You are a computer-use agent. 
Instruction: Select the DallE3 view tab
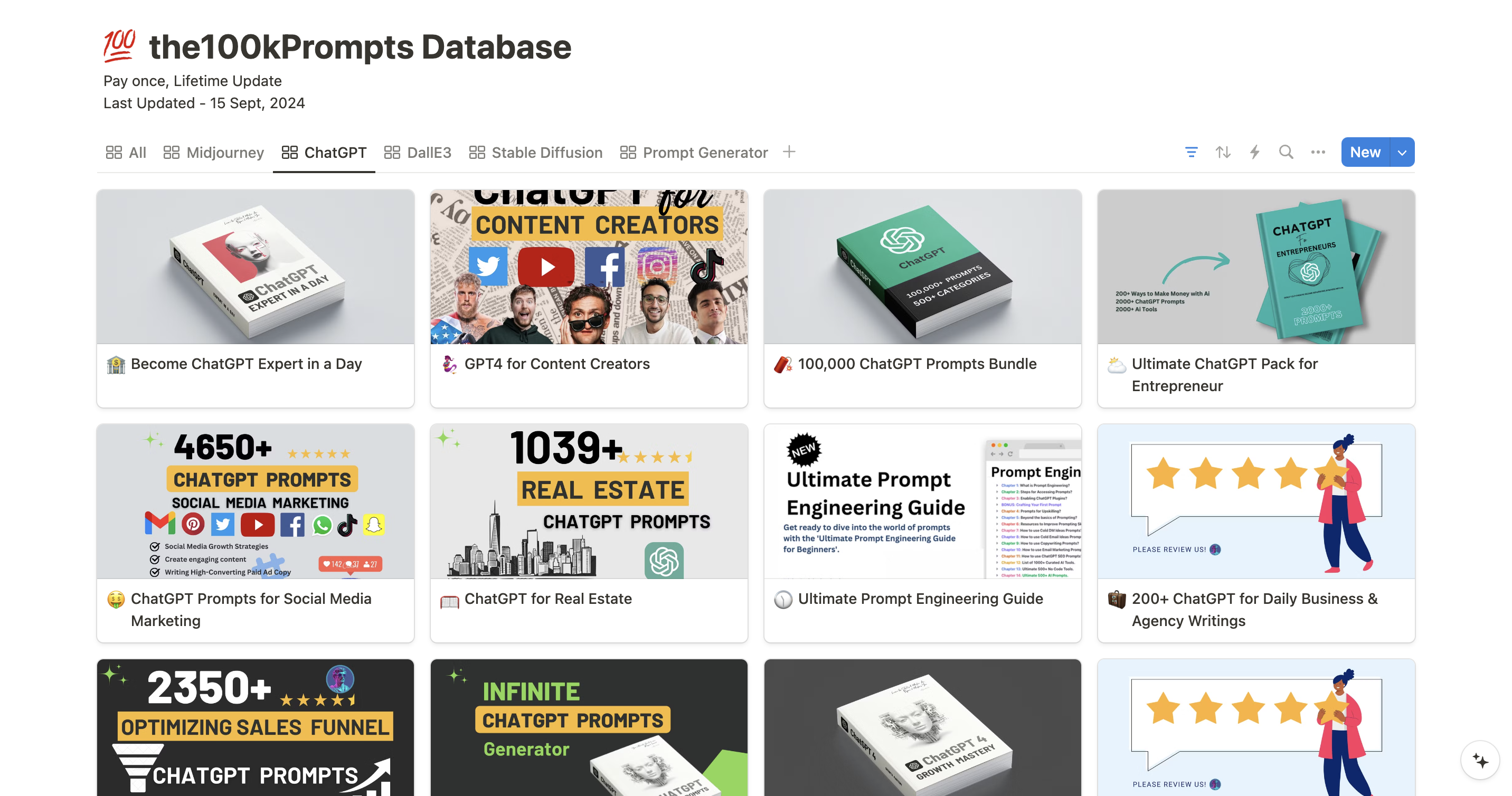click(418, 153)
